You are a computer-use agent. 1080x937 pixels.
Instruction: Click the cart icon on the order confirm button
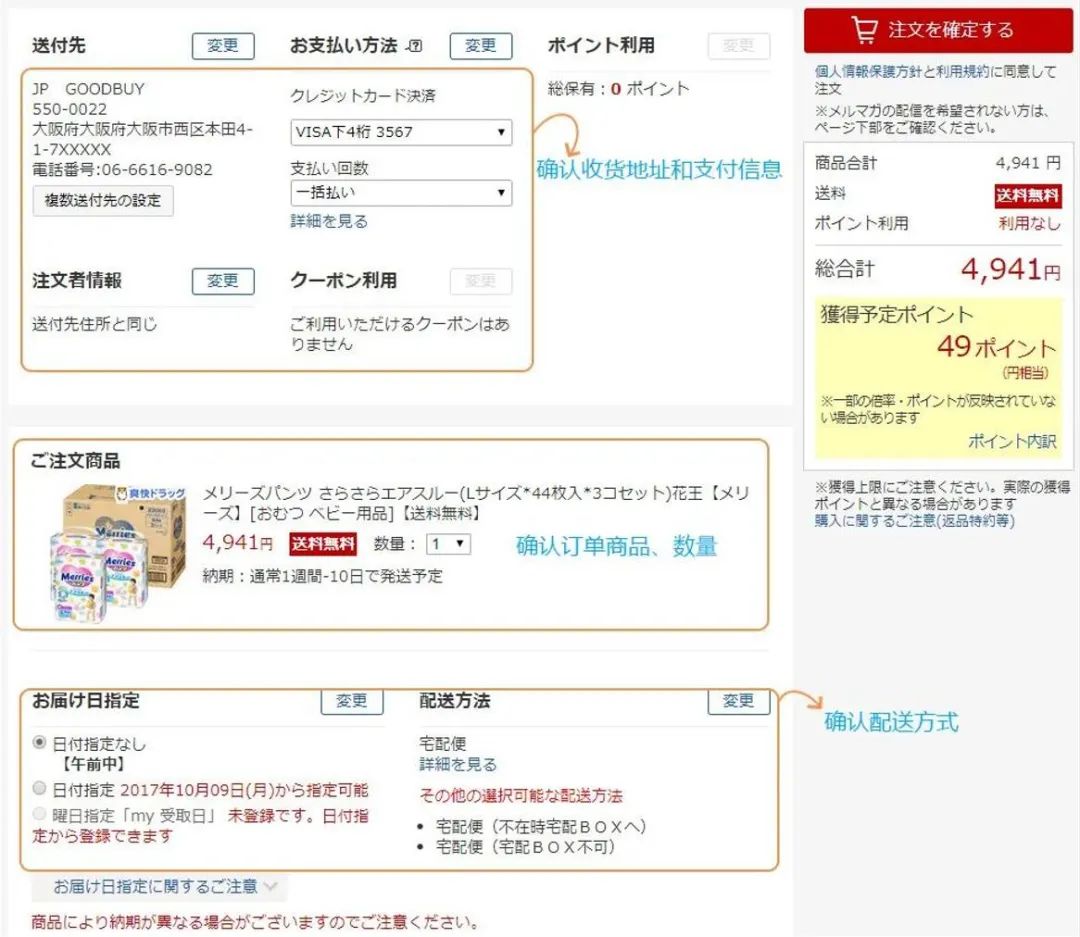point(863,30)
